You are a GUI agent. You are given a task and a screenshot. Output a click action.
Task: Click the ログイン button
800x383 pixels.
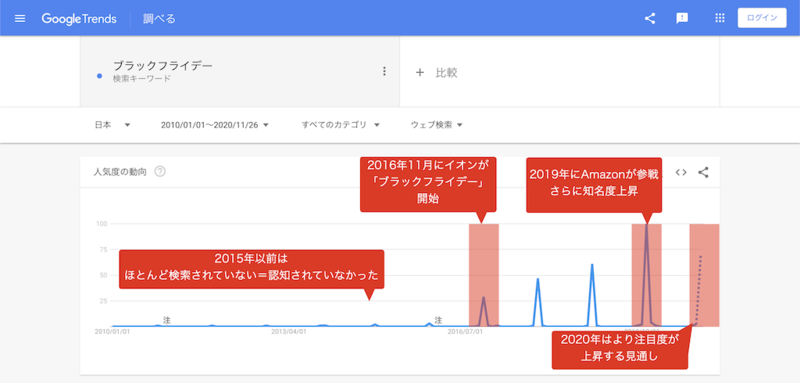point(762,18)
